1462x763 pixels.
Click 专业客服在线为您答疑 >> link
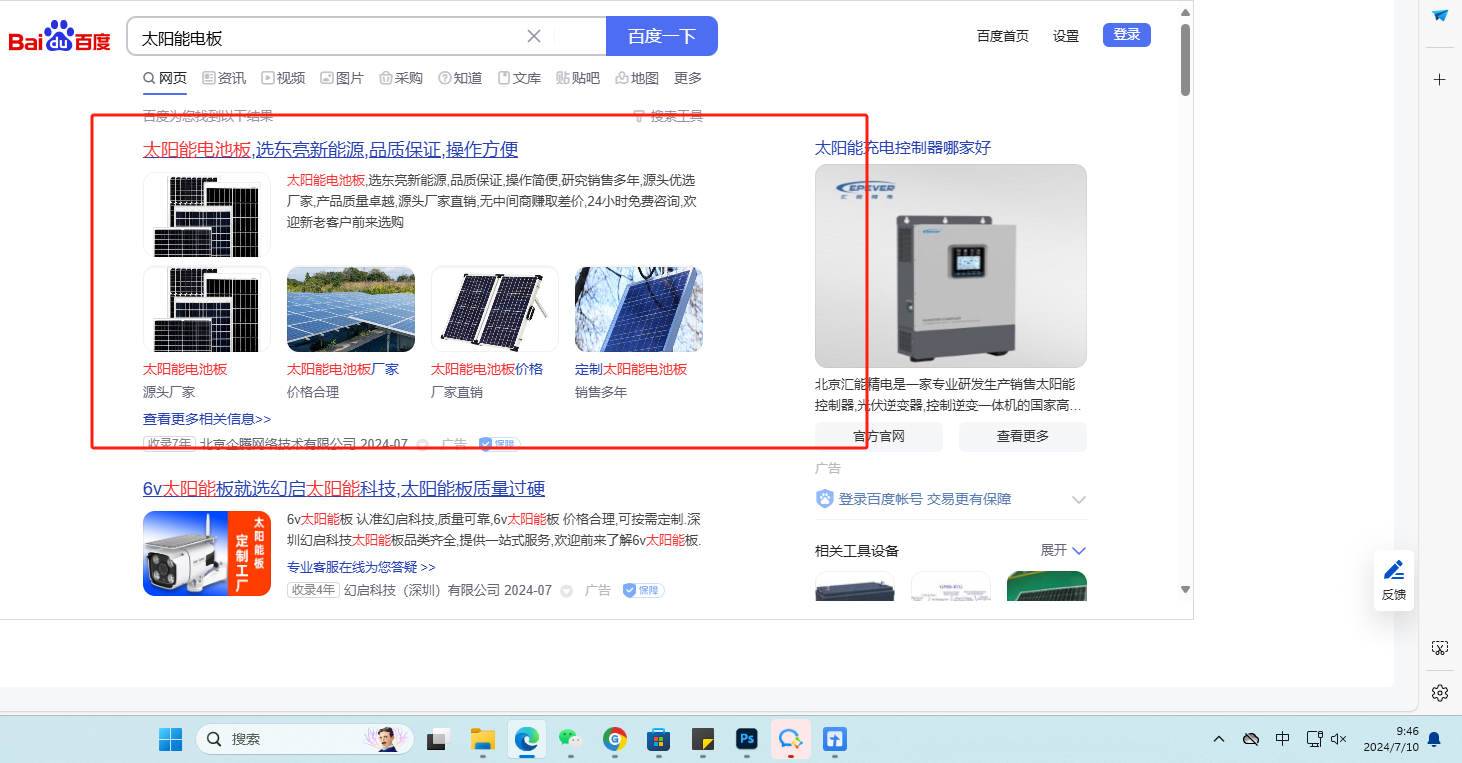[361, 567]
